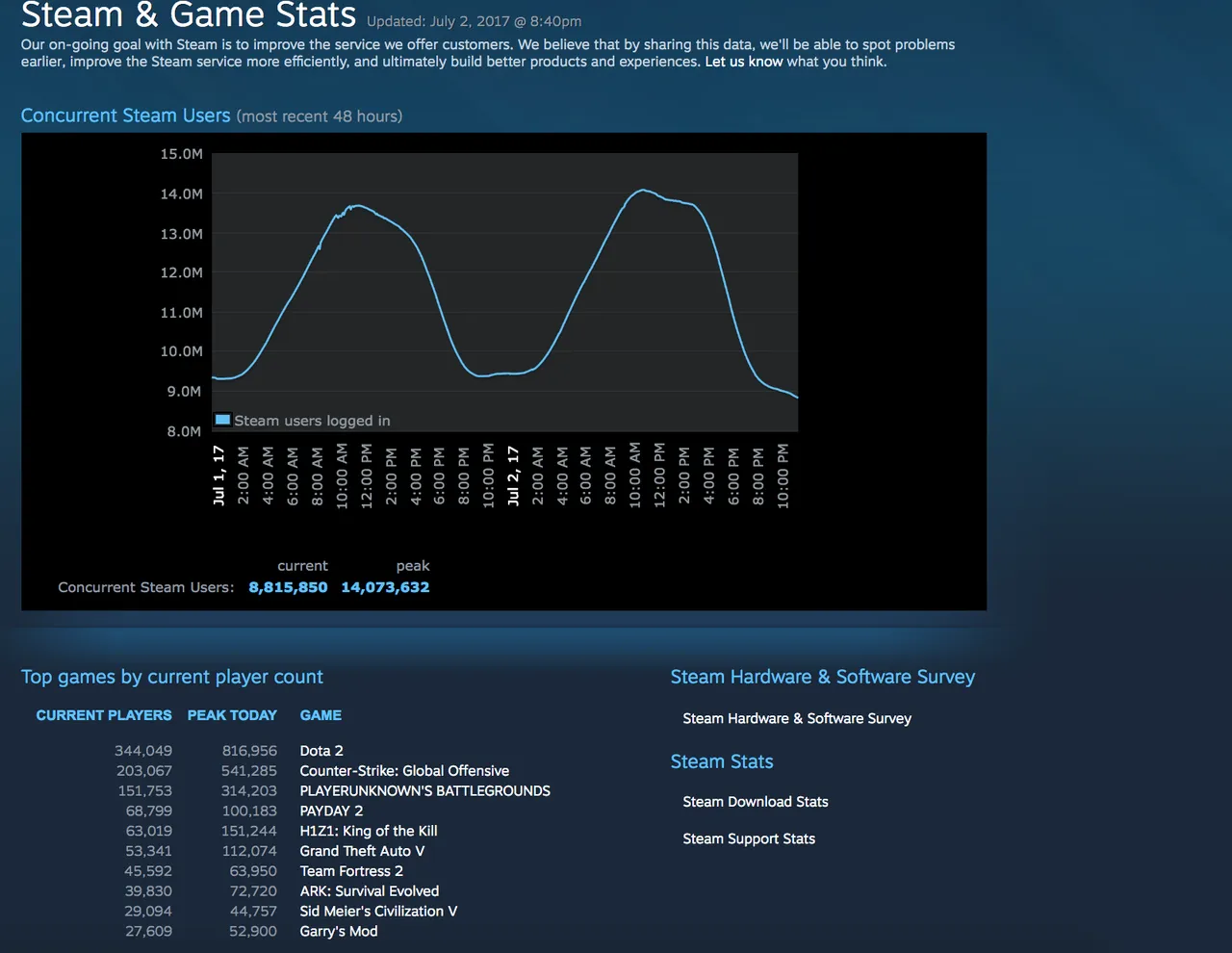The width and height of the screenshot is (1232, 953).
Task: Open Steam Download Stats link
Action: (x=756, y=802)
